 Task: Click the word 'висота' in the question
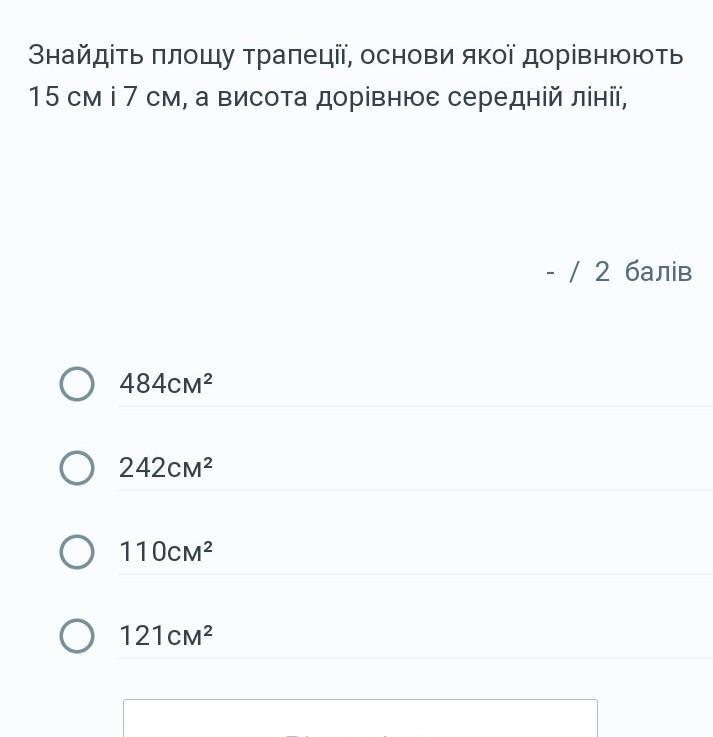tap(263, 98)
